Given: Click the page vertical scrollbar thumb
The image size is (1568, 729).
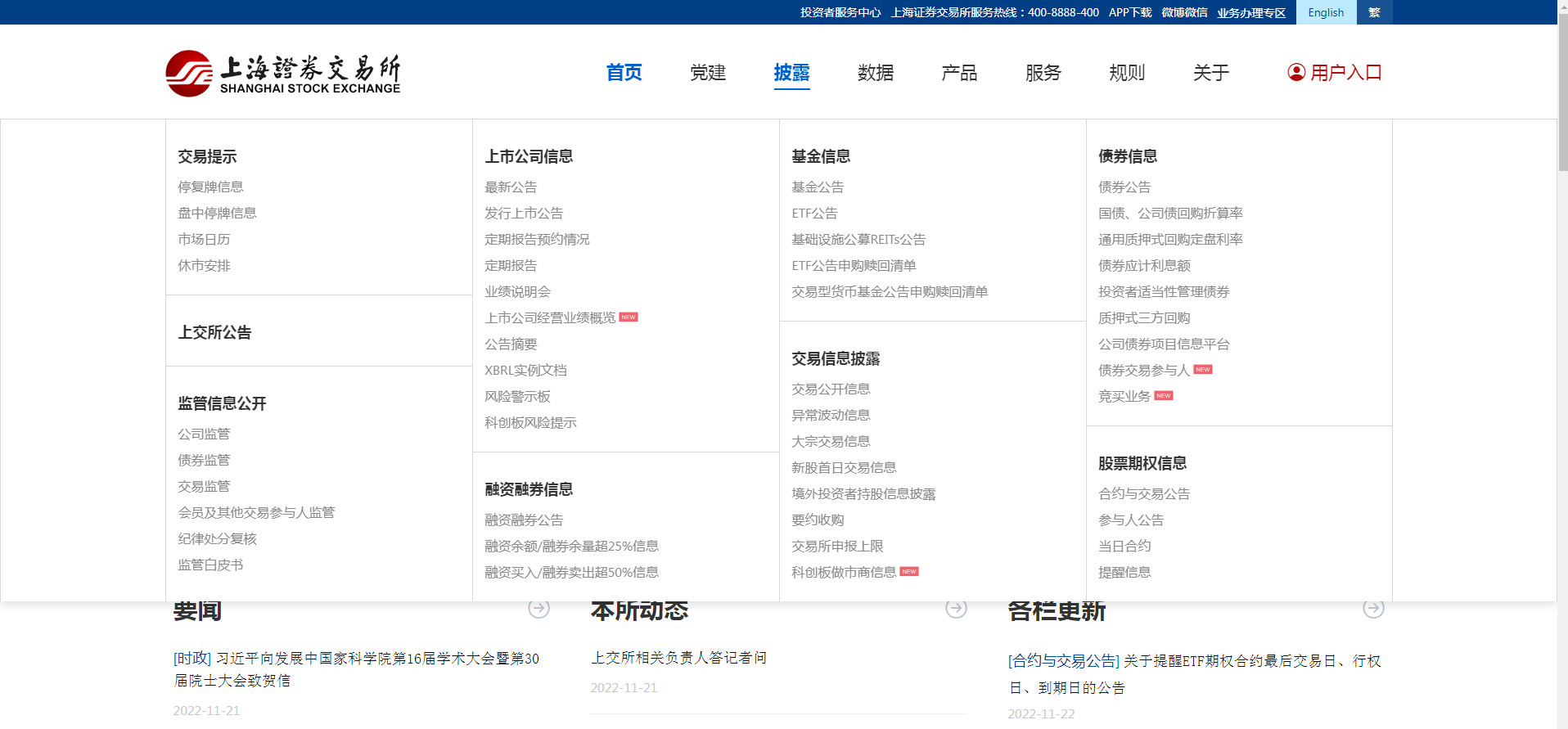Looking at the screenshot, I should click(1562, 92).
